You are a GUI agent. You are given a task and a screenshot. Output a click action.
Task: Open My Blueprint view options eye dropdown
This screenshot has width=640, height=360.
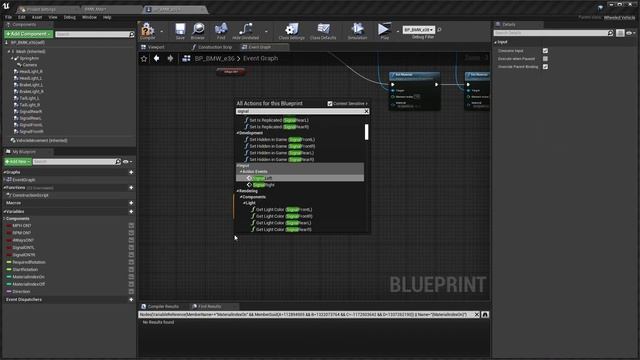(x=127, y=162)
